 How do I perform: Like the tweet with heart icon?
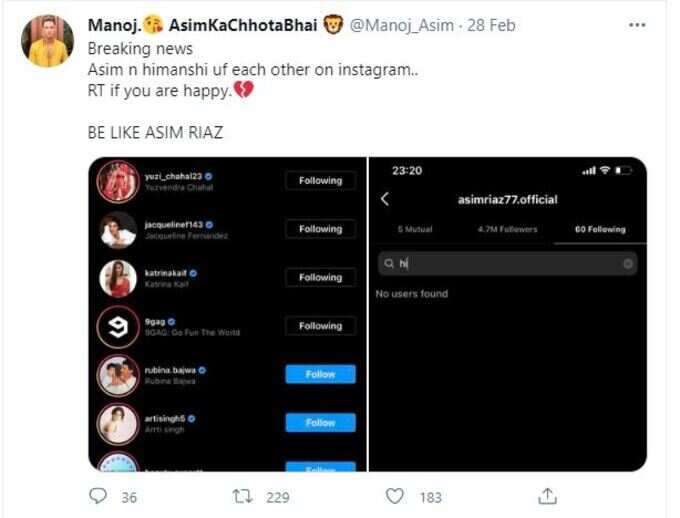pos(395,496)
